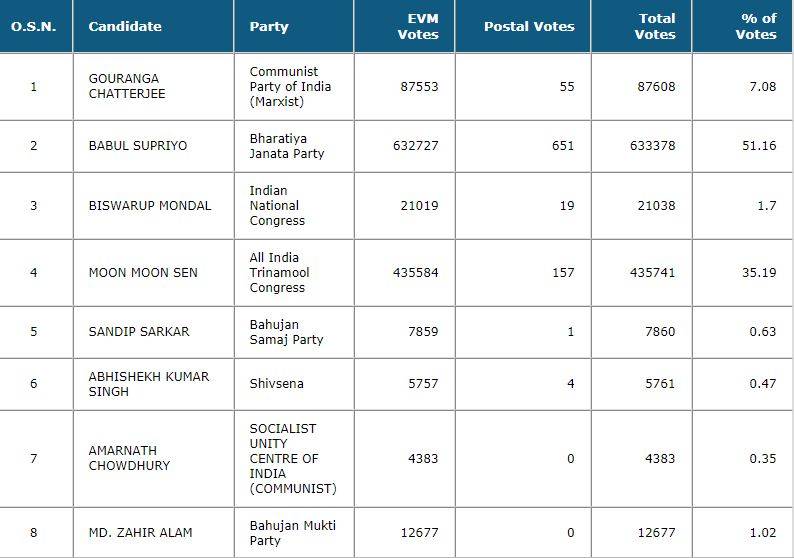Click the EVM Votes column header
Viewport: 794px width, 558px height.
point(418,26)
